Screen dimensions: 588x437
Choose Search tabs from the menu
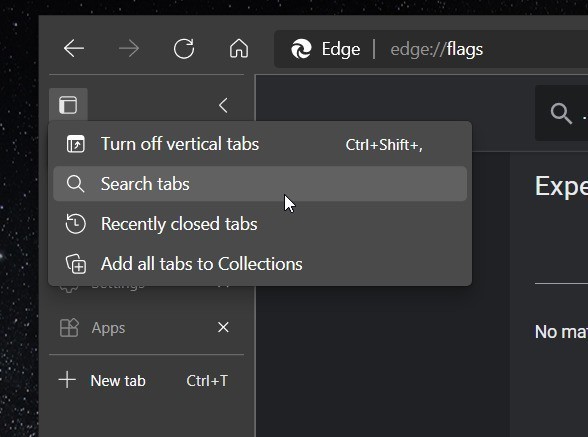tap(260, 184)
